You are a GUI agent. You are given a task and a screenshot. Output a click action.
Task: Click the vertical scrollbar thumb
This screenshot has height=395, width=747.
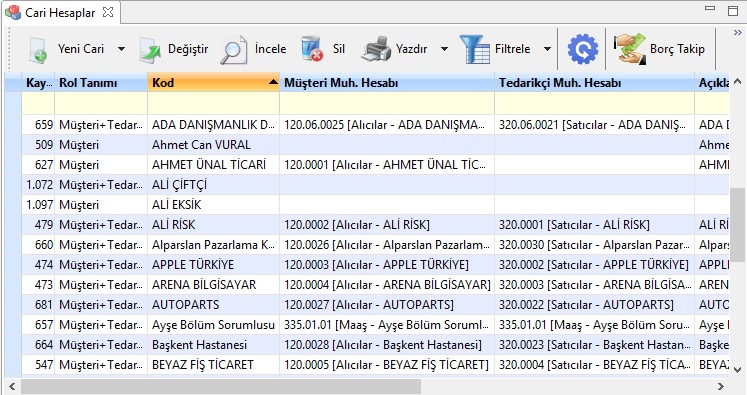(737, 224)
